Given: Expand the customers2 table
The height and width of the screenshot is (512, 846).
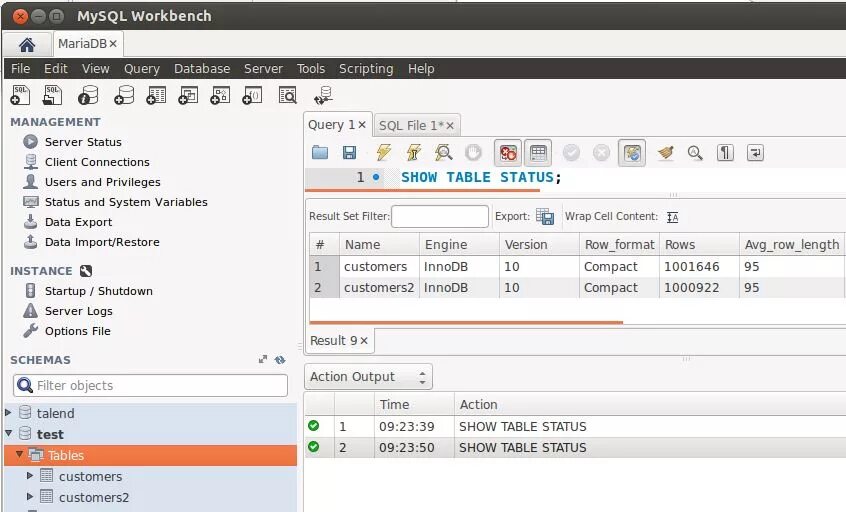Looking at the screenshot, I should 30,496.
